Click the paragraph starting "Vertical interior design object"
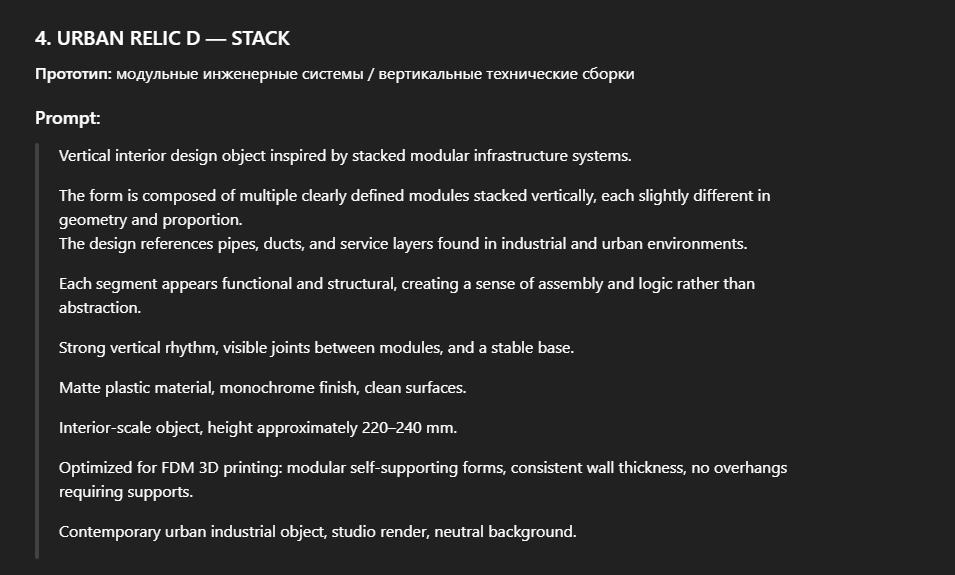The height and width of the screenshot is (575, 955). coord(345,156)
